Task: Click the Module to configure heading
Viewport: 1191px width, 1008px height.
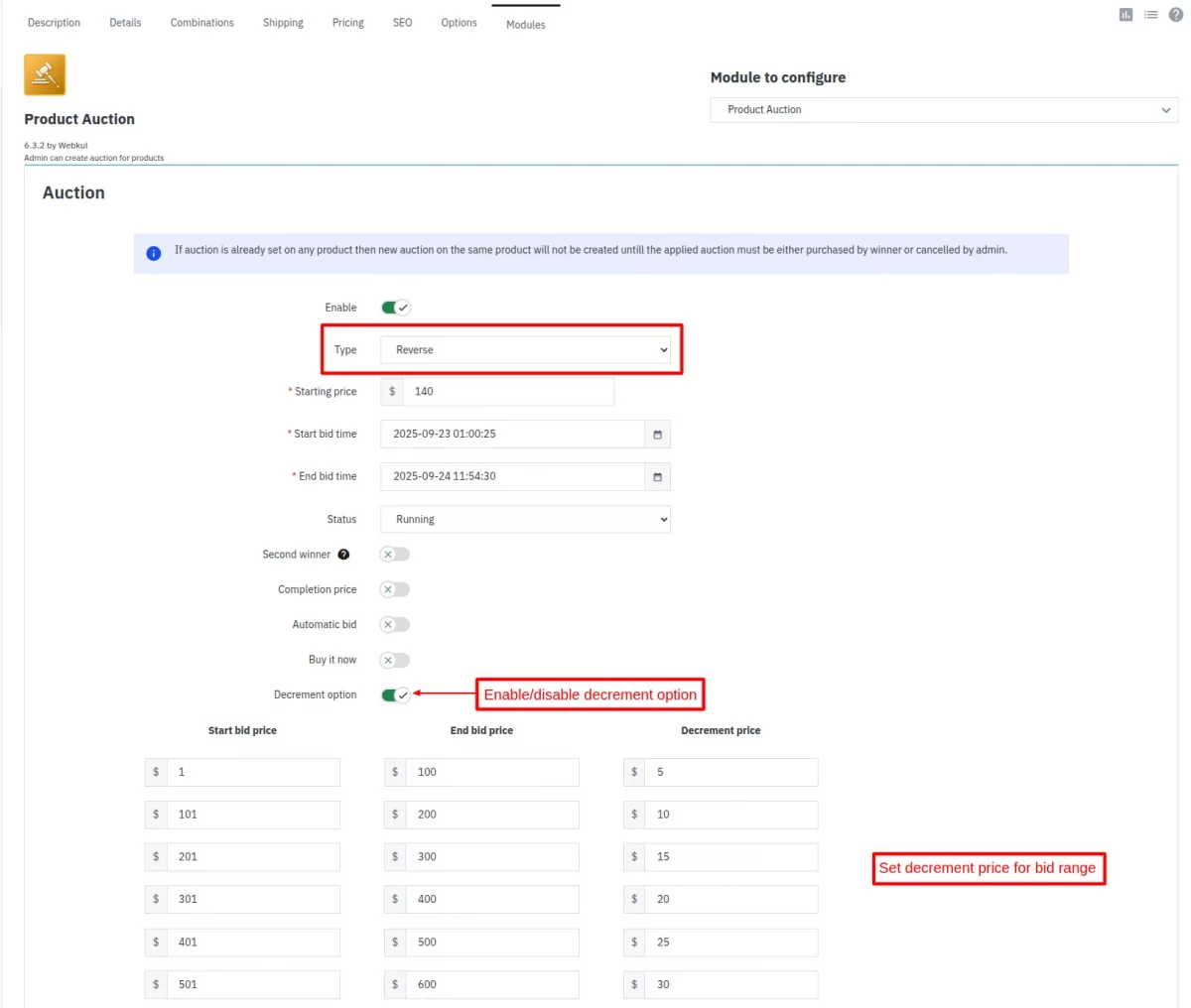Action: [x=778, y=77]
